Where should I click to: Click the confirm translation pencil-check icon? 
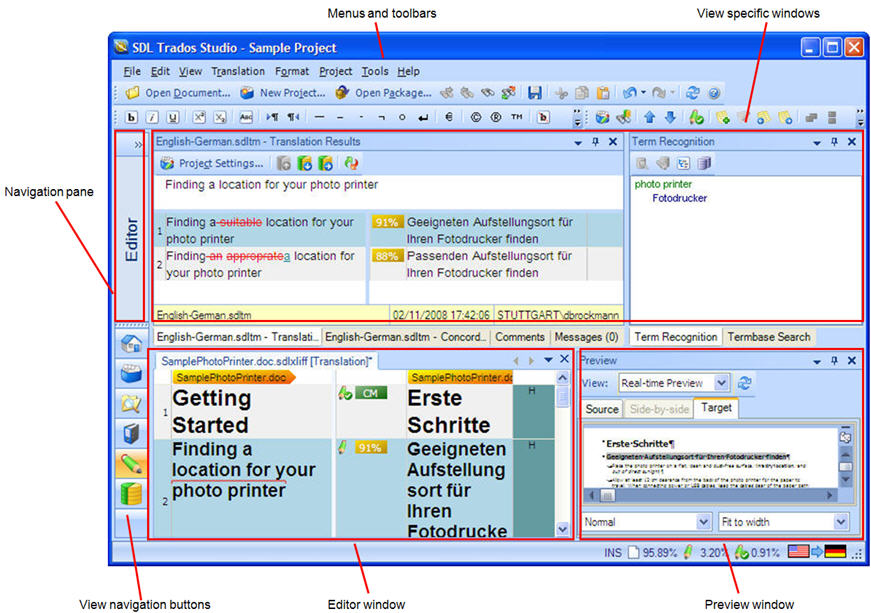click(696, 117)
